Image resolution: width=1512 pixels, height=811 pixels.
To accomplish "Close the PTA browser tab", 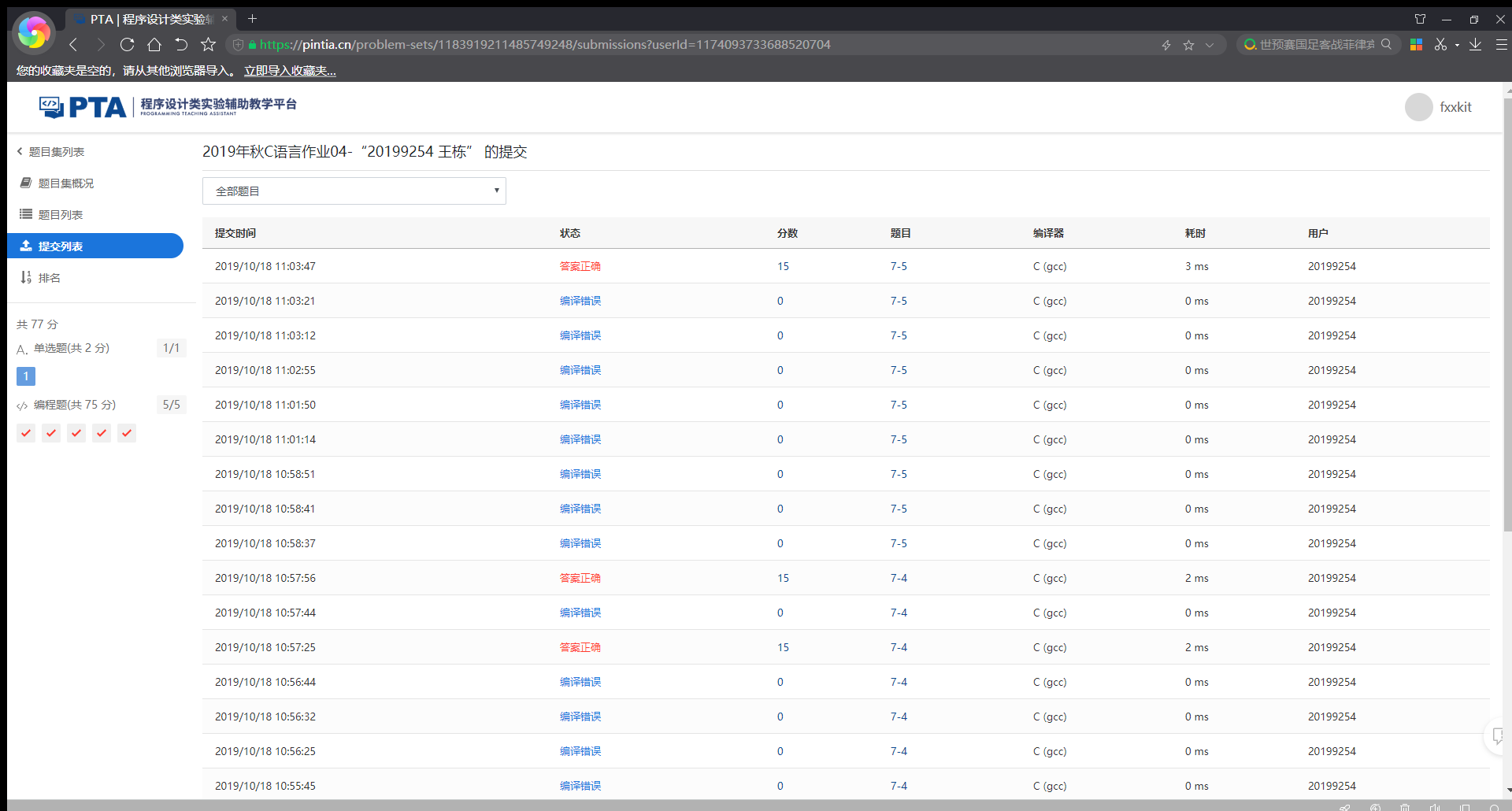I will [x=224, y=18].
